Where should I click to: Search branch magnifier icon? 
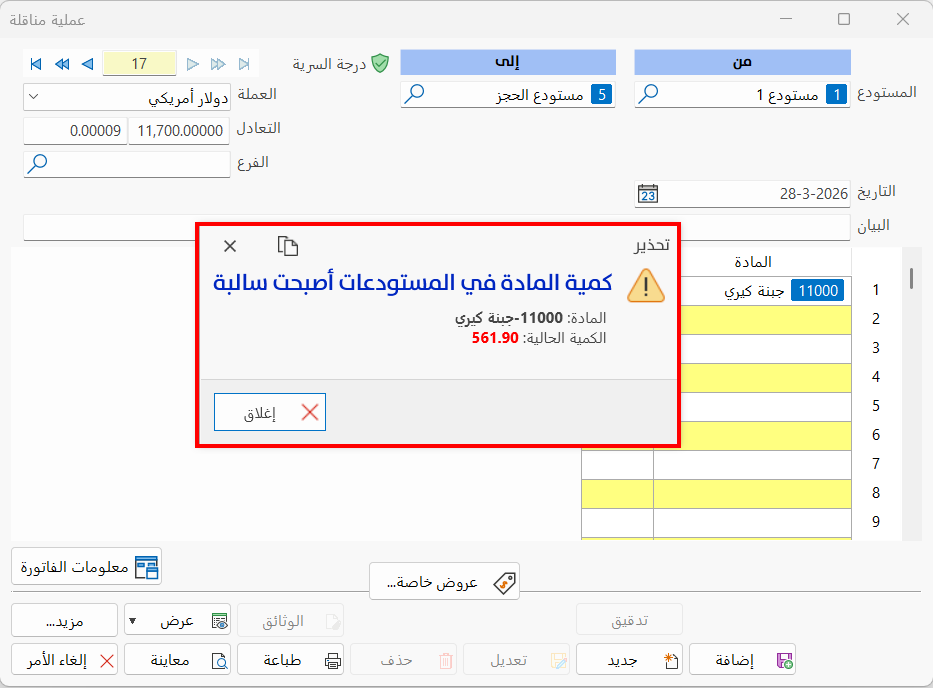tap(37, 163)
